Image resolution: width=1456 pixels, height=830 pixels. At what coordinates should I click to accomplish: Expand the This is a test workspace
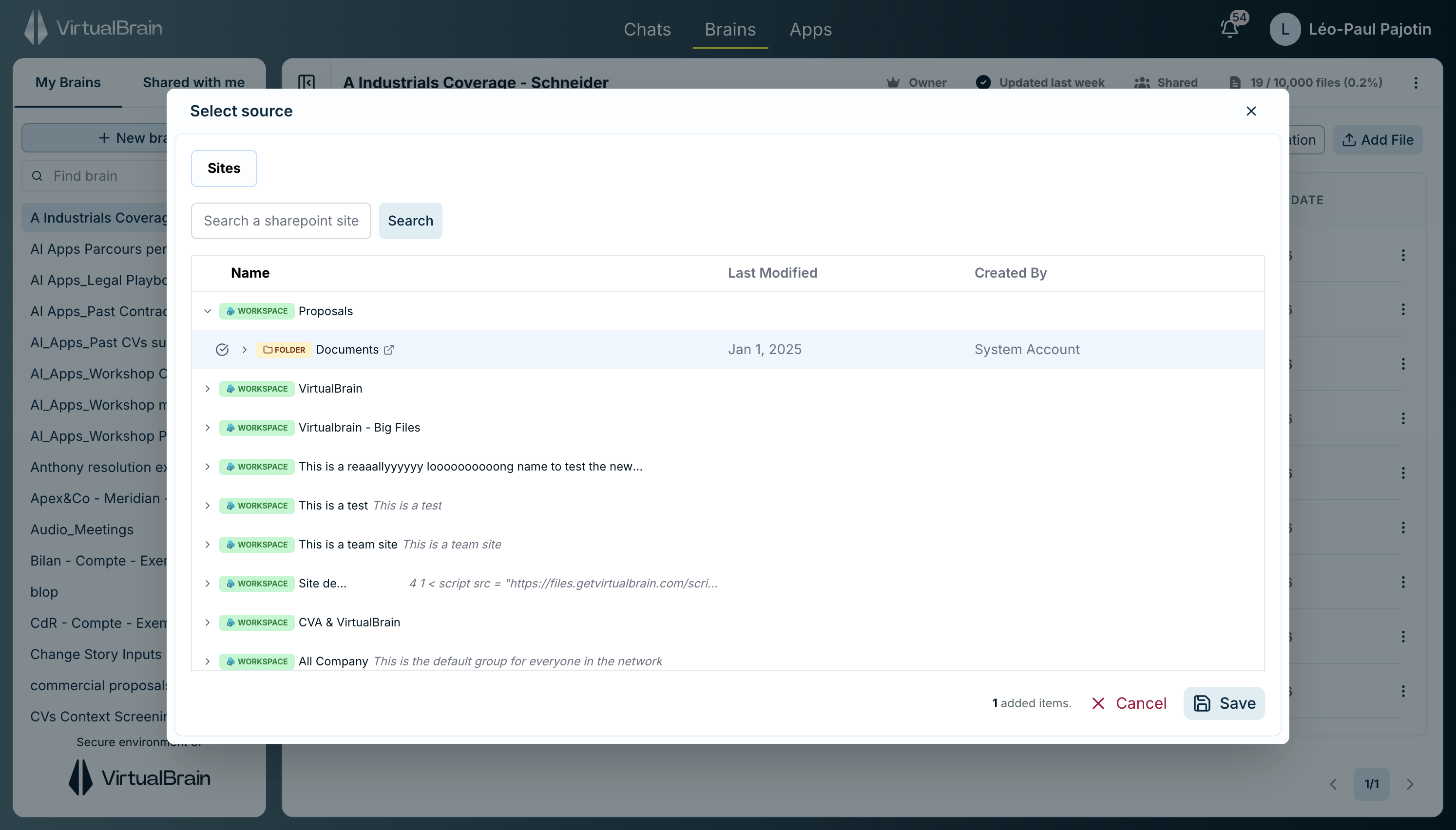[208, 506]
